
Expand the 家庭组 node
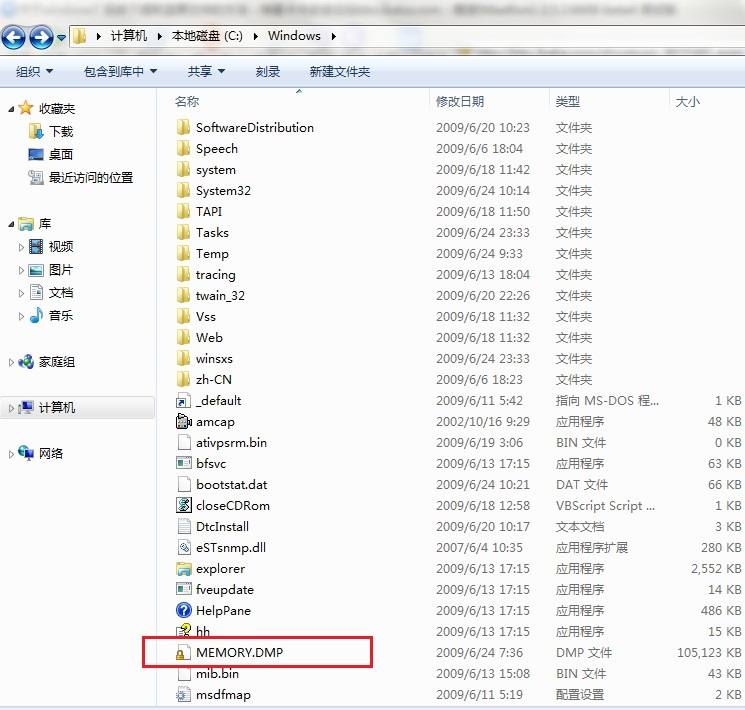[x=11, y=363]
